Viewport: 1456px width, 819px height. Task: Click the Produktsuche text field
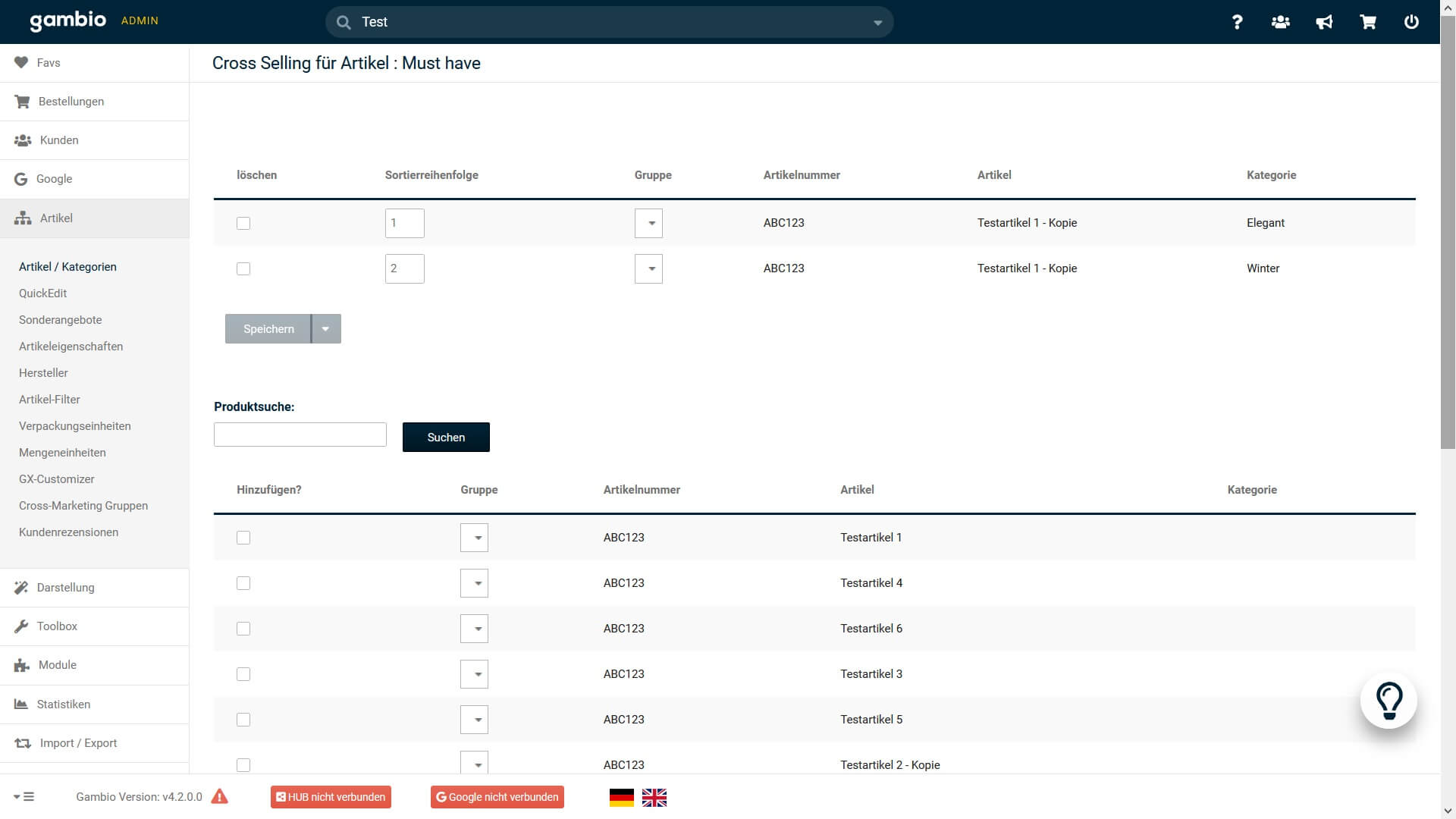pyautogui.click(x=300, y=435)
